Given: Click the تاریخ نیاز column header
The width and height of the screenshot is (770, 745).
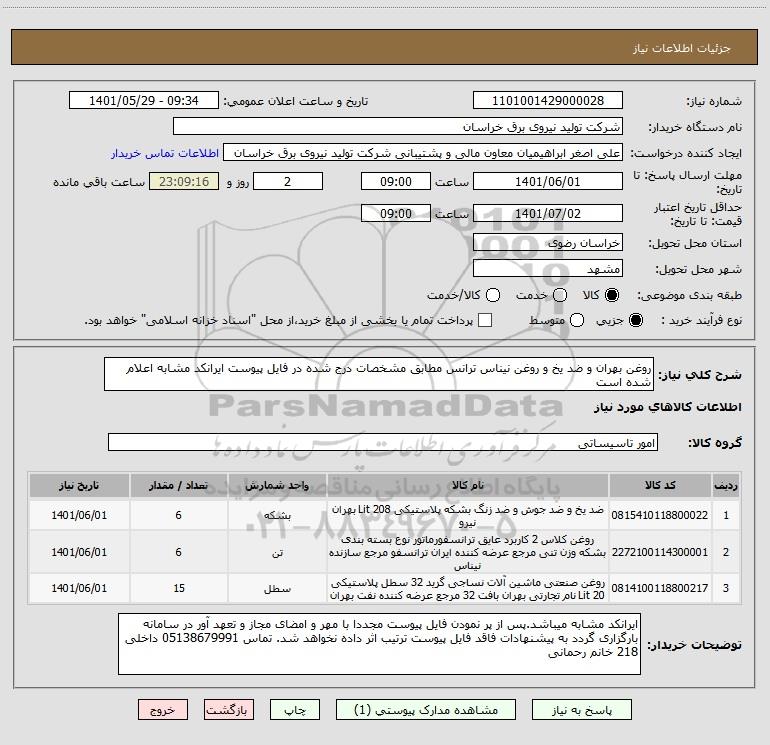Looking at the screenshot, I should (79, 485).
